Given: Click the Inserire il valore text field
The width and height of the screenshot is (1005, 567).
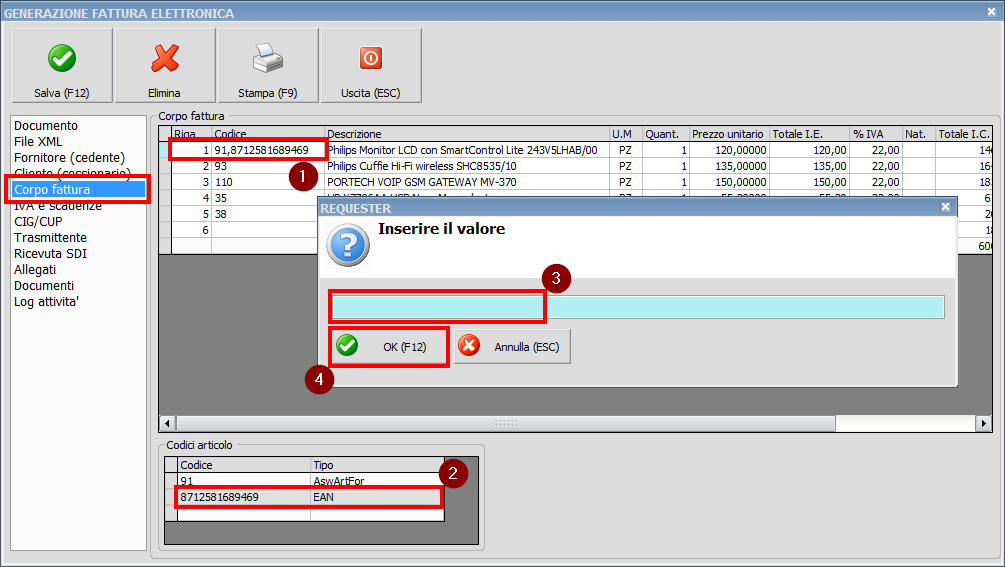Looking at the screenshot, I should pyautogui.click(x=637, y=307).
